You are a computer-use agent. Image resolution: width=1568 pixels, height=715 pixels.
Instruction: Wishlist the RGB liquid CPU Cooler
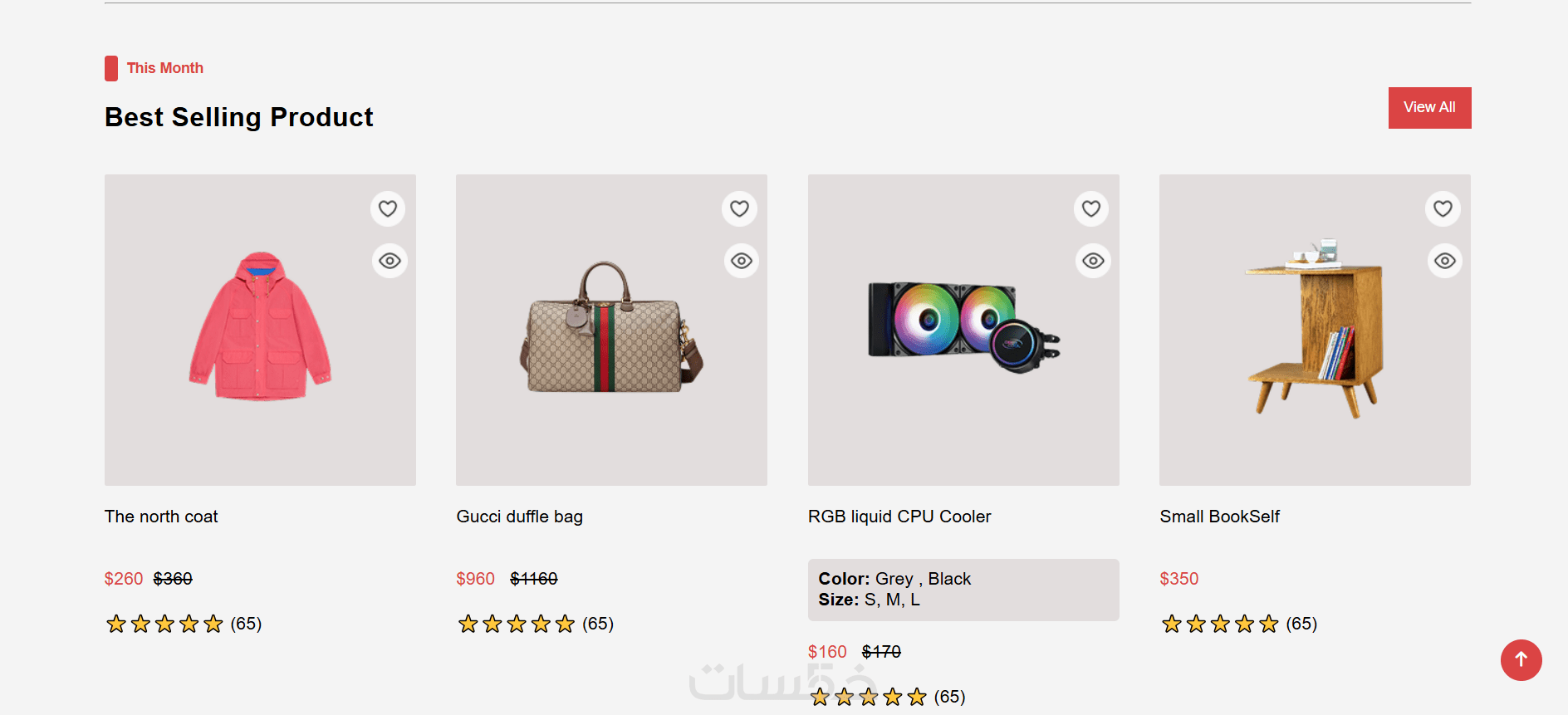tap(1091, 208)
